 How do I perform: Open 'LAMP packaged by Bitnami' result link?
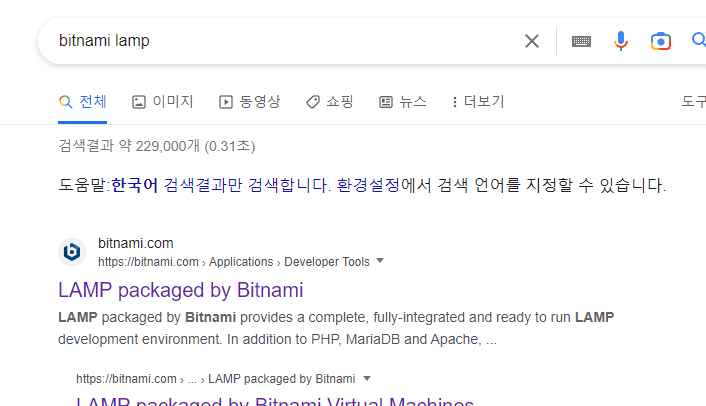[181, 290]
